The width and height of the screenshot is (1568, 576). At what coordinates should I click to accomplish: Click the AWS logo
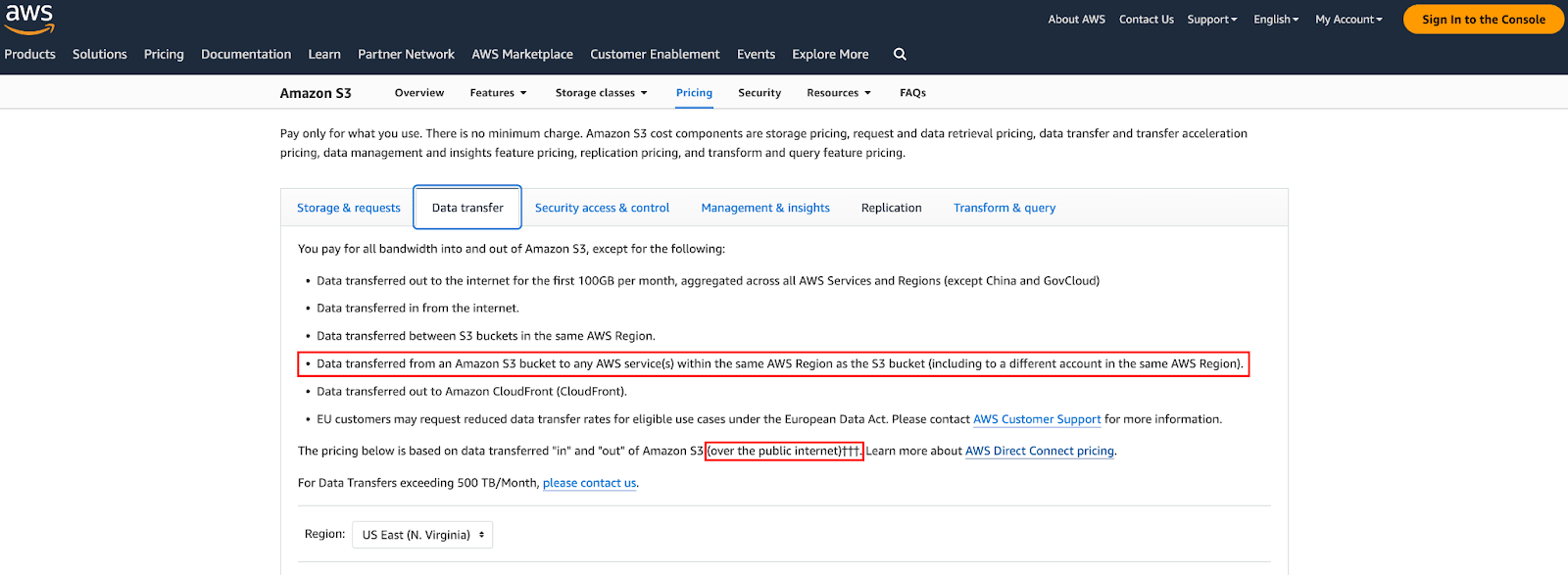29,19
